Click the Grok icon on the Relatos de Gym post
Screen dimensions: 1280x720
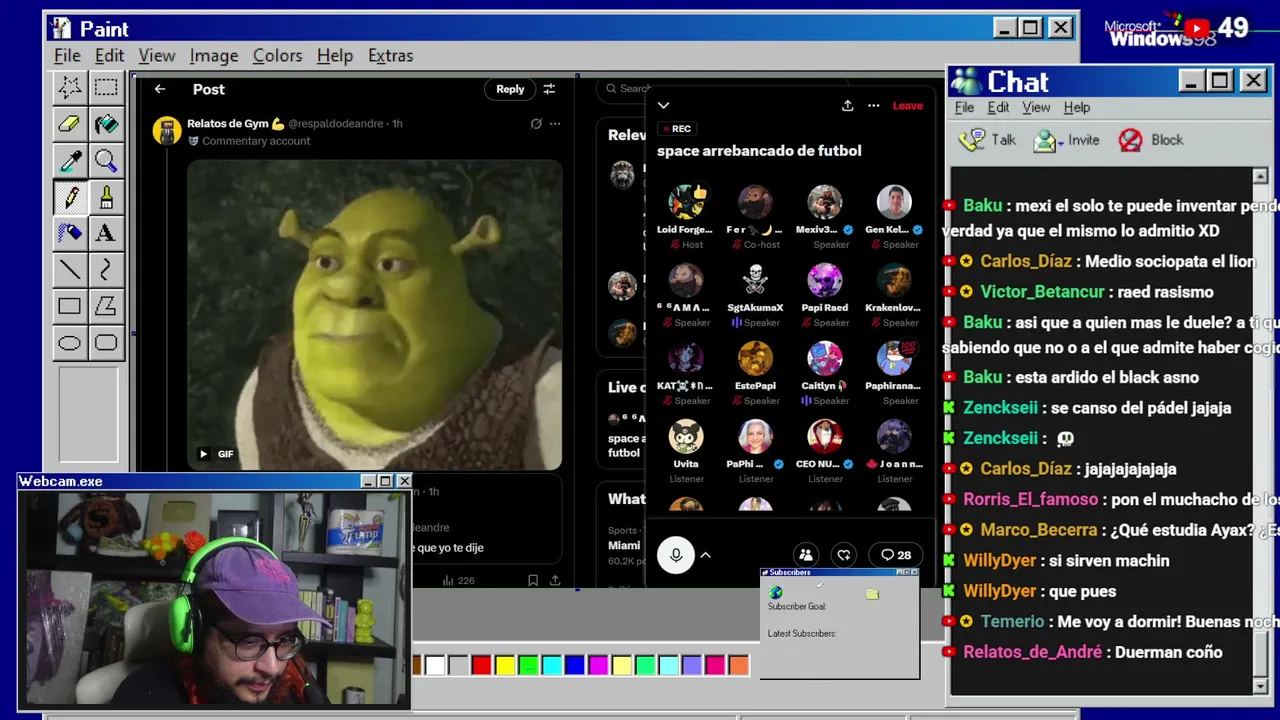(536, 124)
